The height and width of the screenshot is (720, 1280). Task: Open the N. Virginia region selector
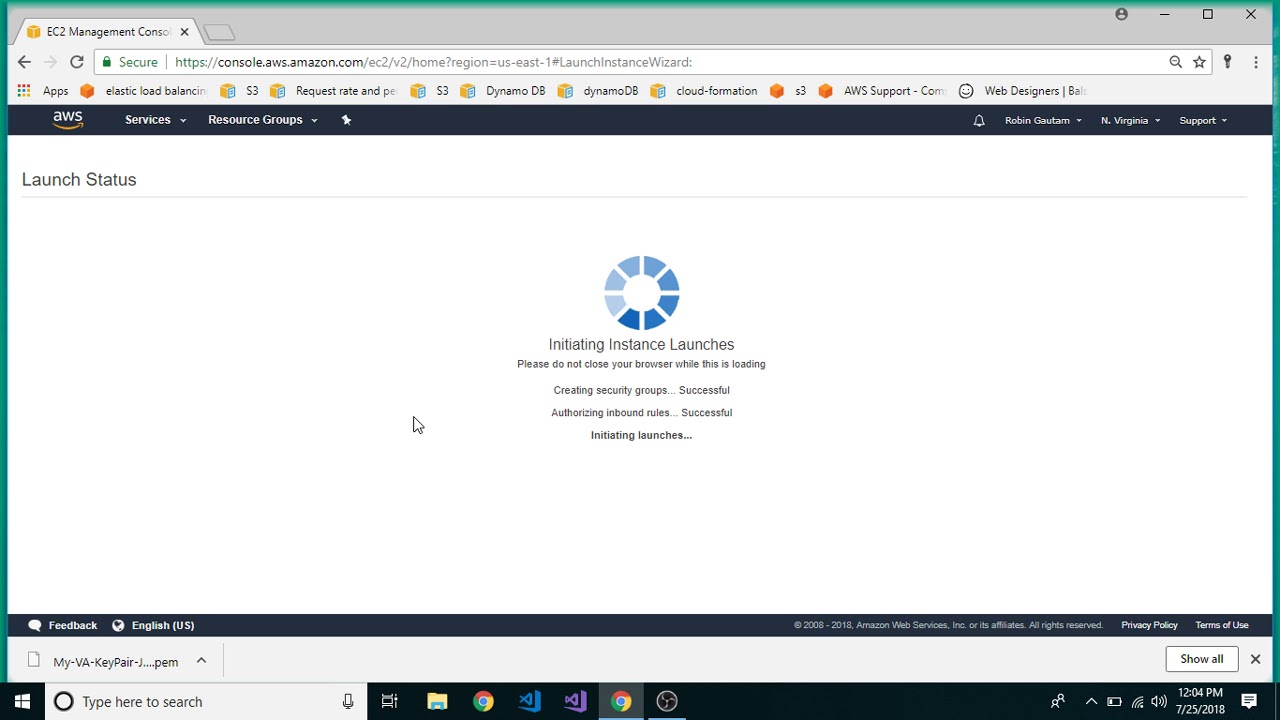1130,120
